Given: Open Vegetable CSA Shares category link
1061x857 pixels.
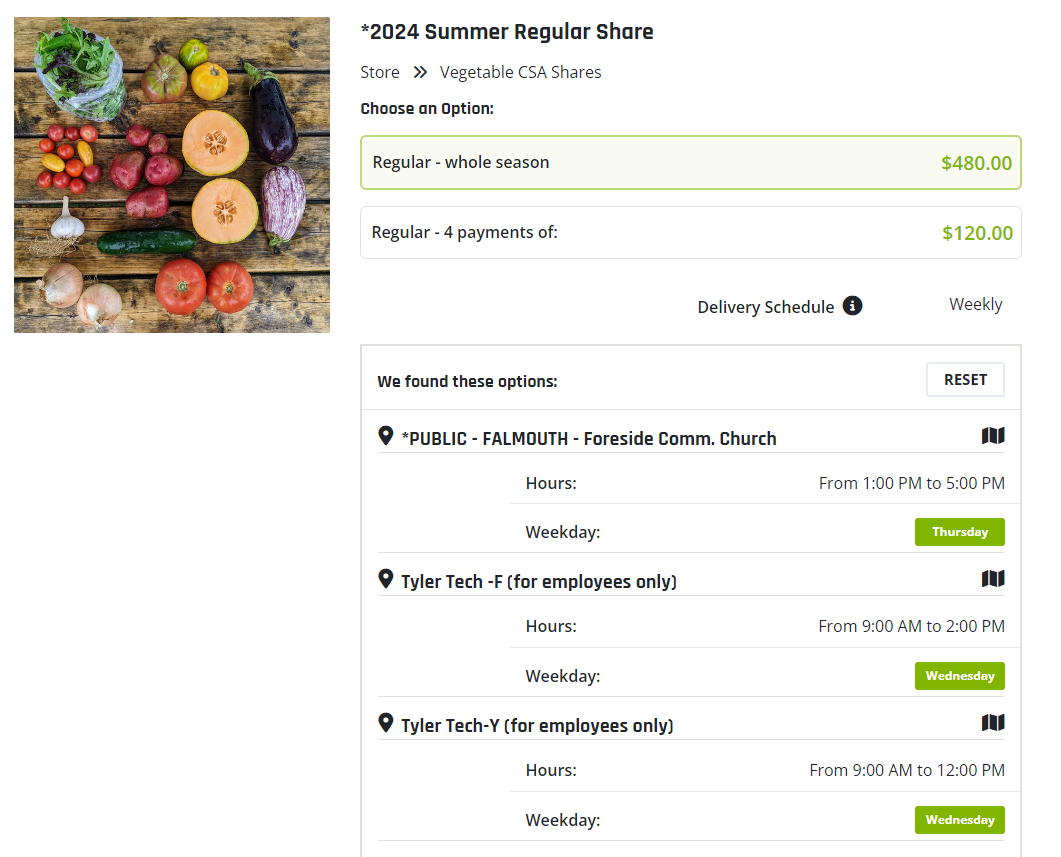Looking at the screenshot, I should pyautogui.click(x=520, y=72).
